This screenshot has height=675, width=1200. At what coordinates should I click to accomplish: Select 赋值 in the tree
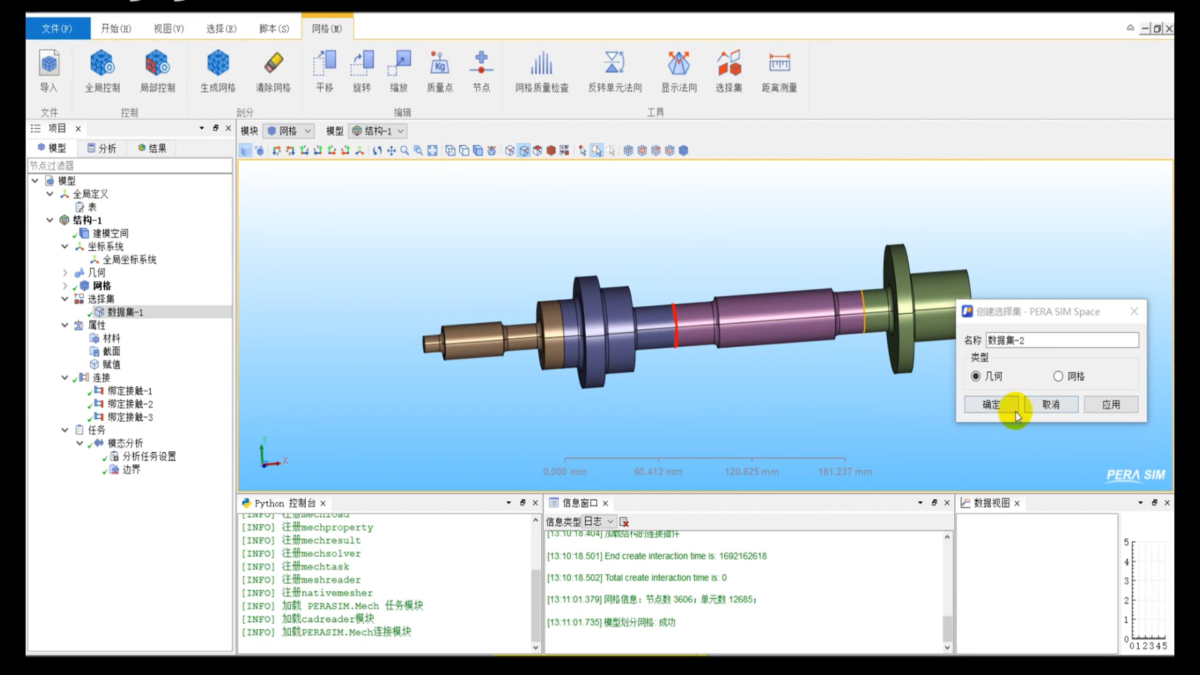[x=111, y=365]
